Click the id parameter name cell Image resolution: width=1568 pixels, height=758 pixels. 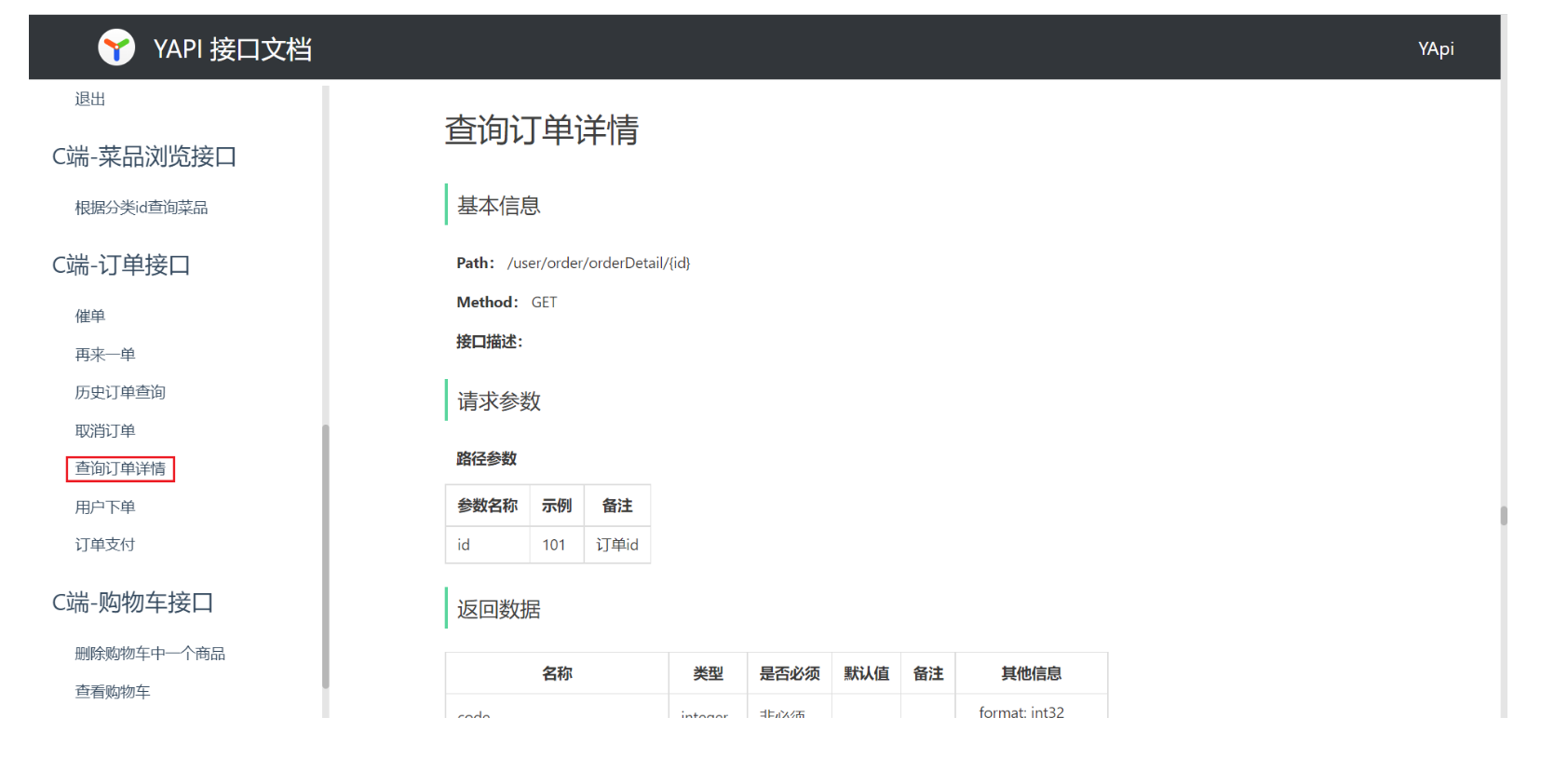tap(488, 545)
